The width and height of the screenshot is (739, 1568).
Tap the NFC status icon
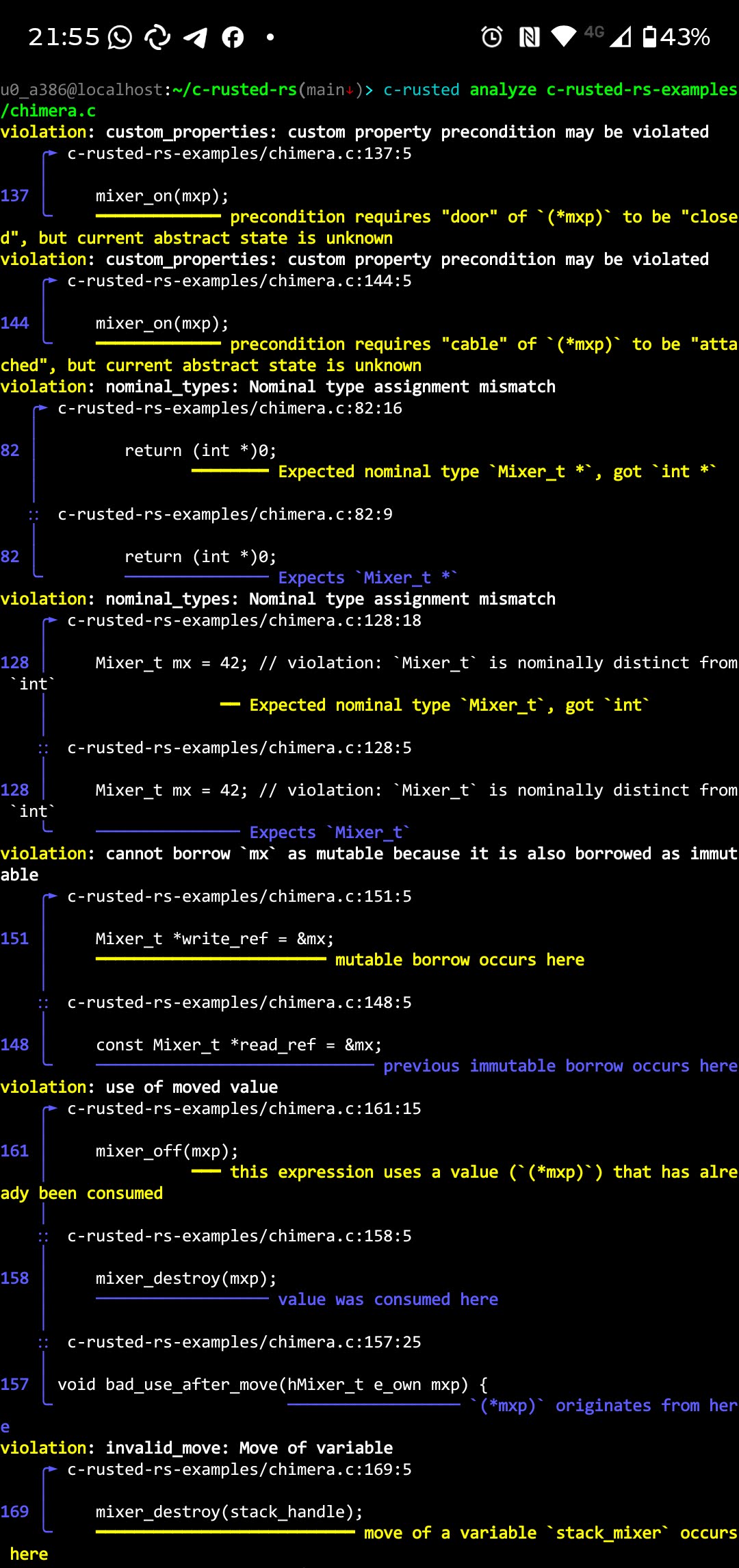(x=530, y=36)
